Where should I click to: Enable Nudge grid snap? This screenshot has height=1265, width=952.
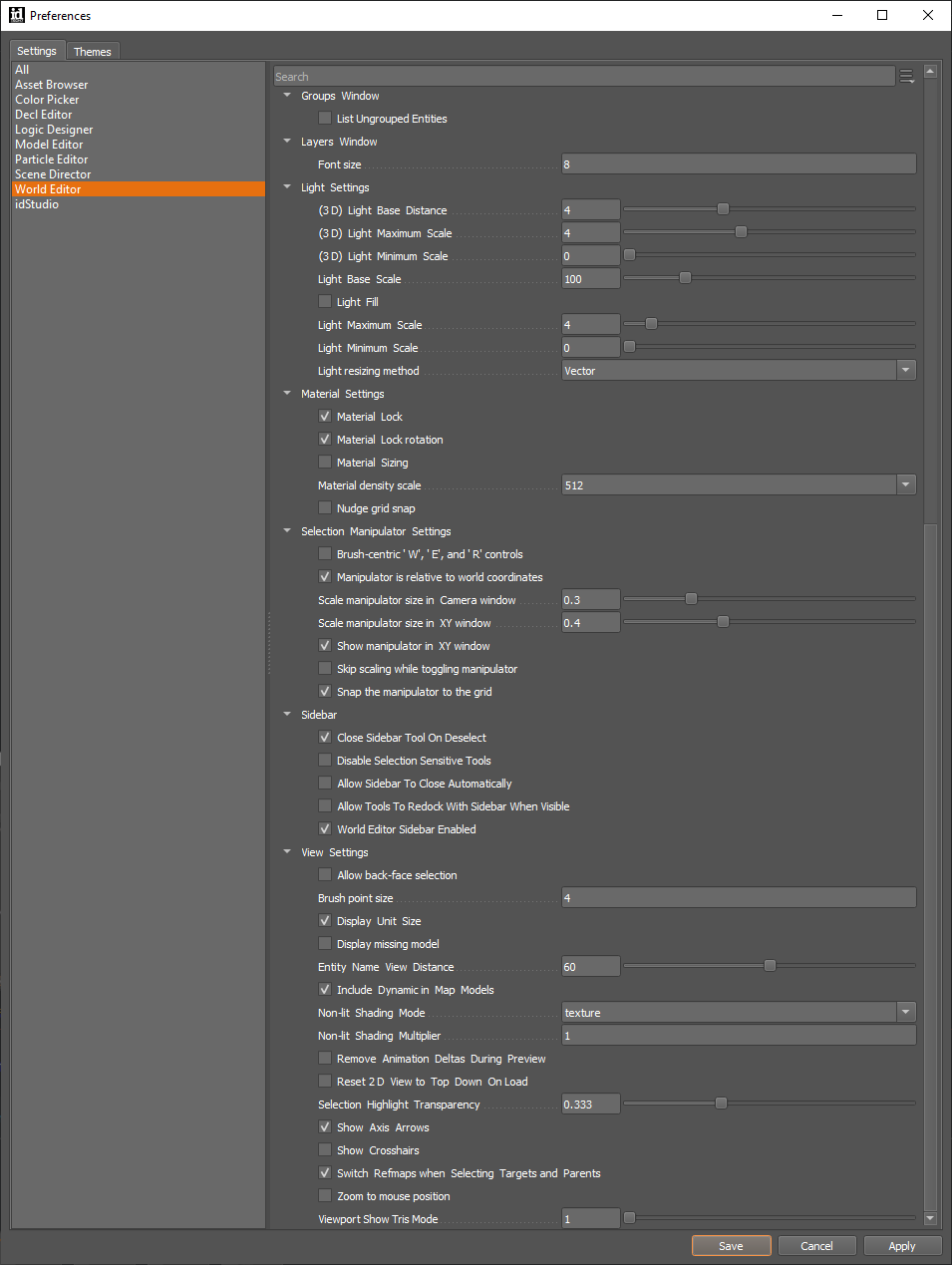click(x=325, y=507)
